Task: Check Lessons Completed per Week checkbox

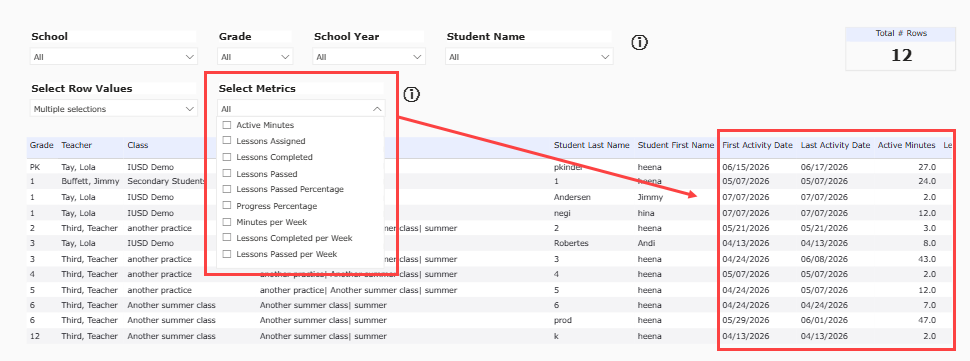Action: (x=226, y=237)
